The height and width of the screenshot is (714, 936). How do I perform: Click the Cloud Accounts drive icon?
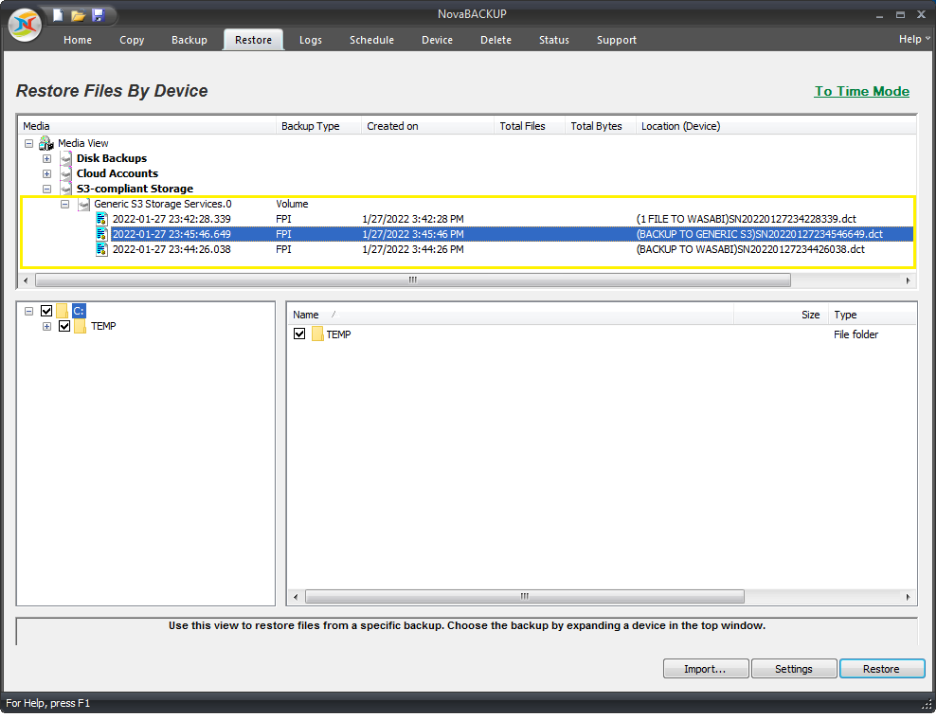(x=66, y=173)
